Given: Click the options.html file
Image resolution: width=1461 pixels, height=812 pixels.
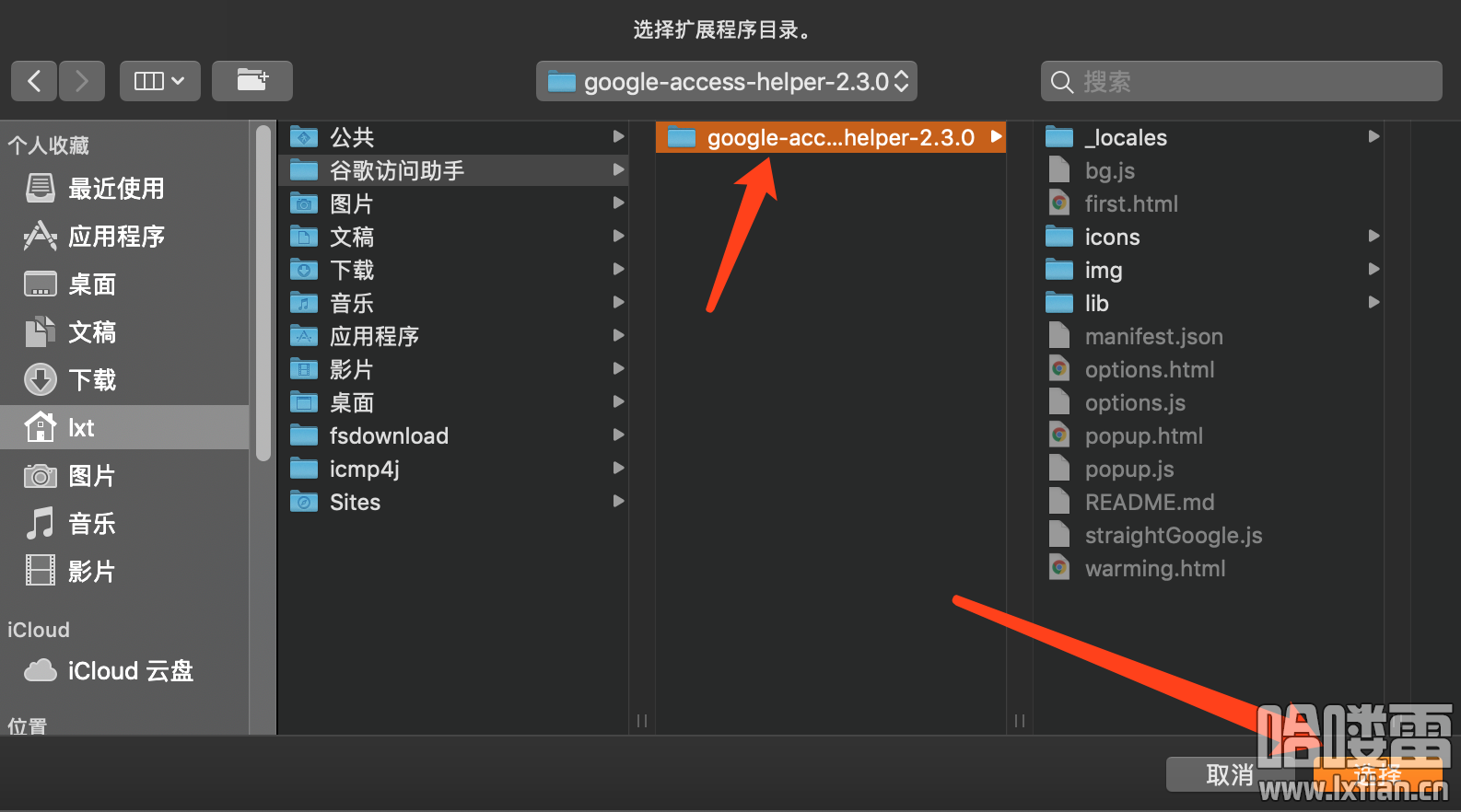Looking at the screenshot, I should [1210, 369].
